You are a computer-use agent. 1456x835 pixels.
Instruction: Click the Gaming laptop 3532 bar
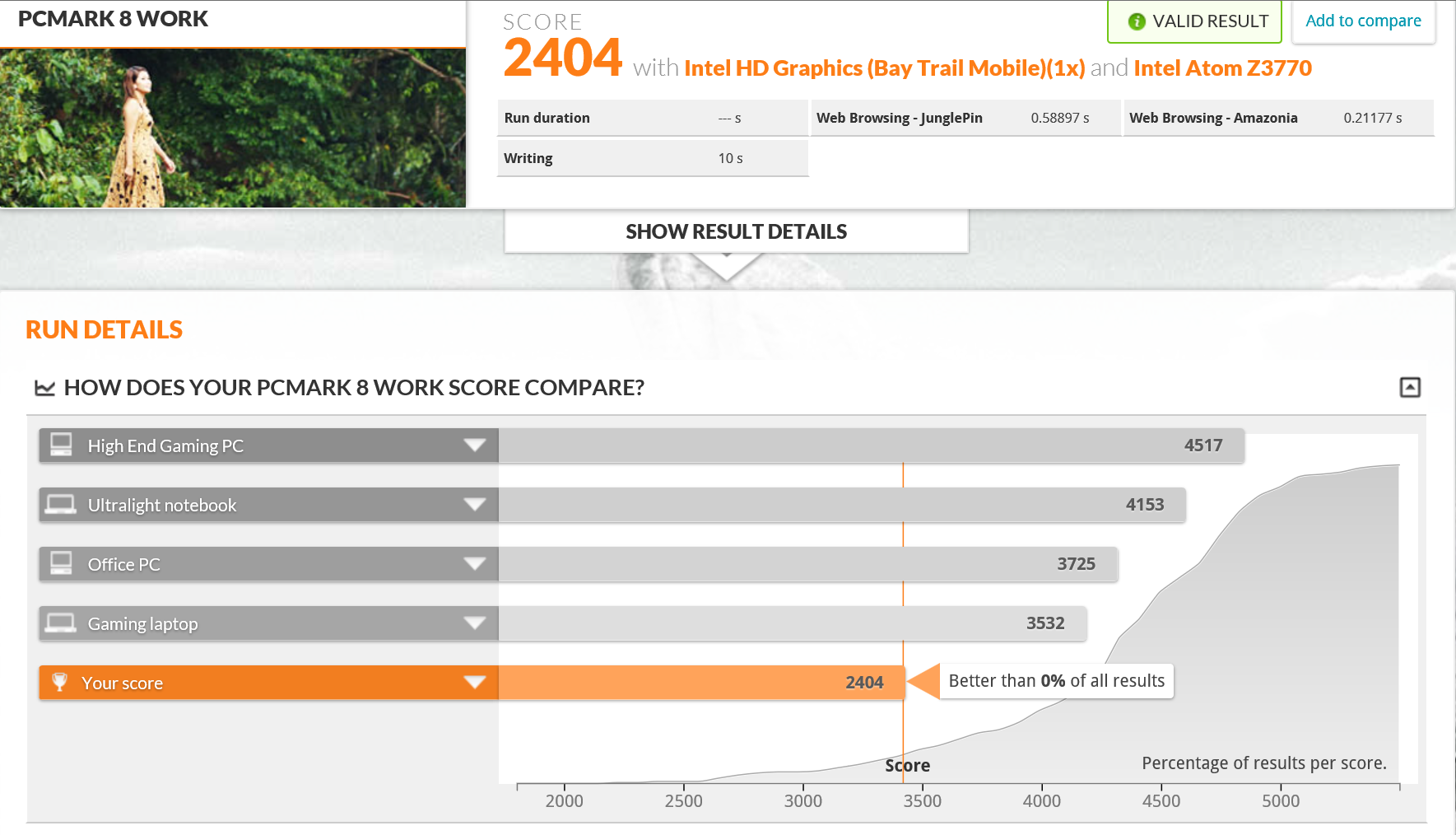793,623
